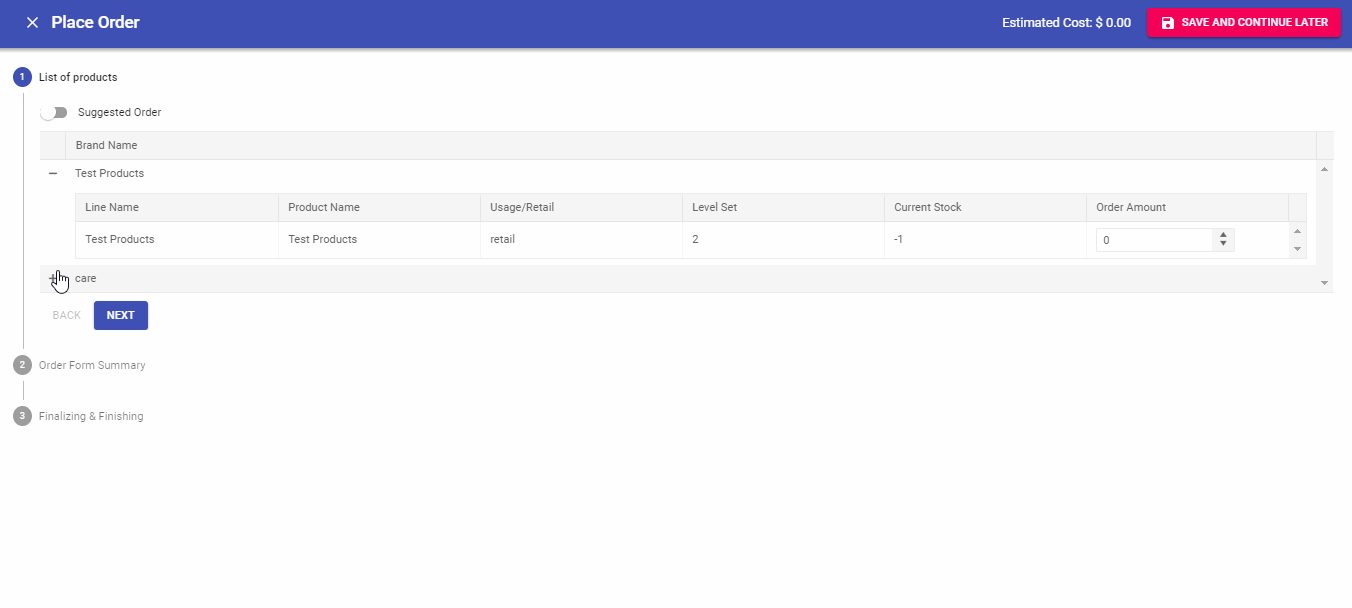
Task: Open the Order Form Summary step
Action: point(92,365)
